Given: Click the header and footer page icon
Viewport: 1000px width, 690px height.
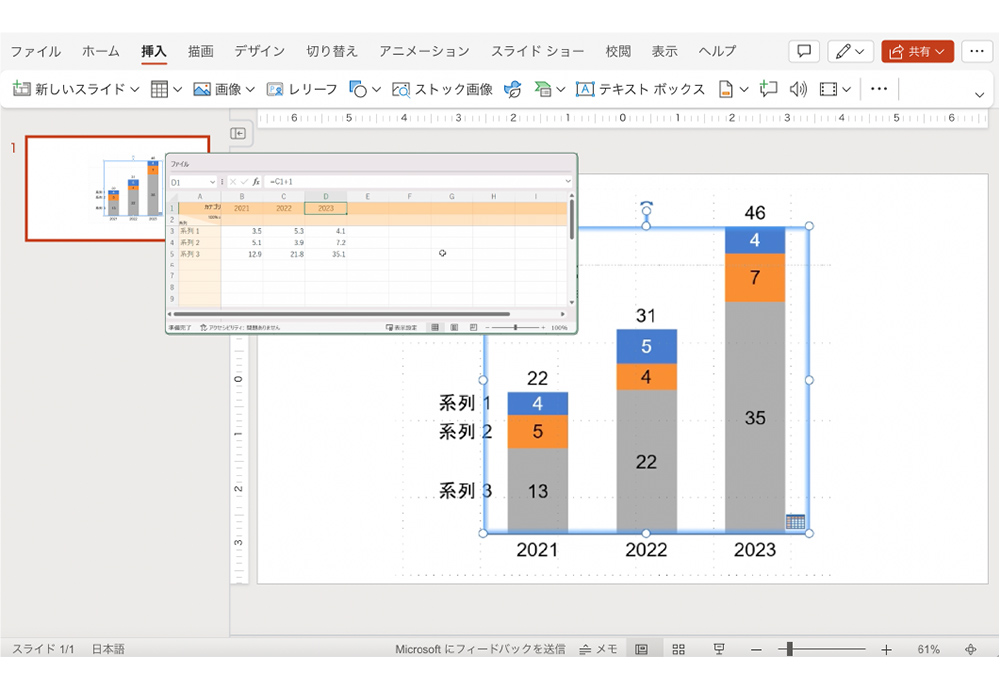Looking at the screenshot, I should (725, 89).
